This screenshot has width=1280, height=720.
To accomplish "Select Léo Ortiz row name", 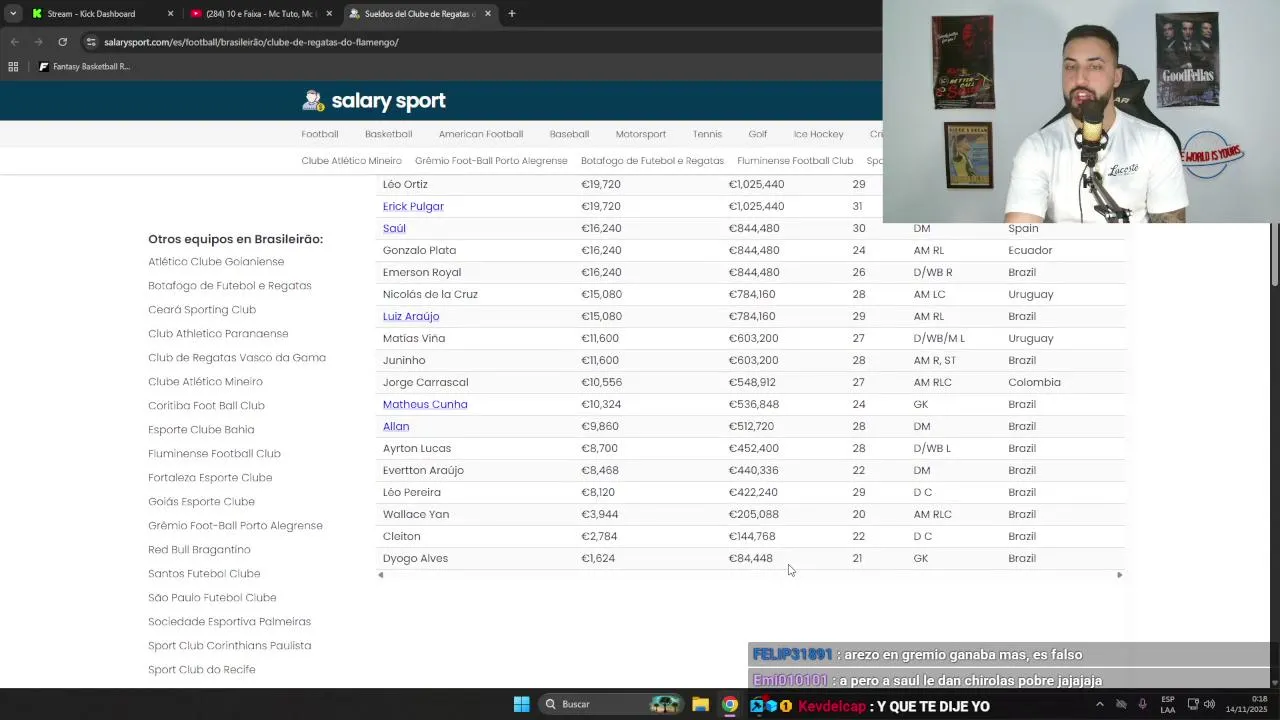I will point(405,184).
